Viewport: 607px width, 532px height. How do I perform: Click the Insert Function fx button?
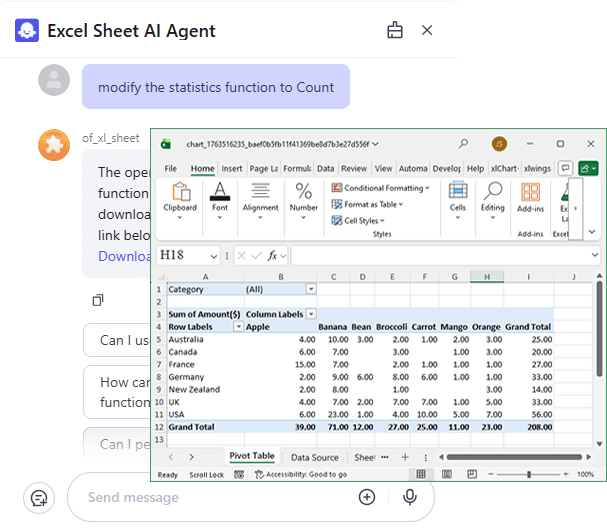(272, 256)
